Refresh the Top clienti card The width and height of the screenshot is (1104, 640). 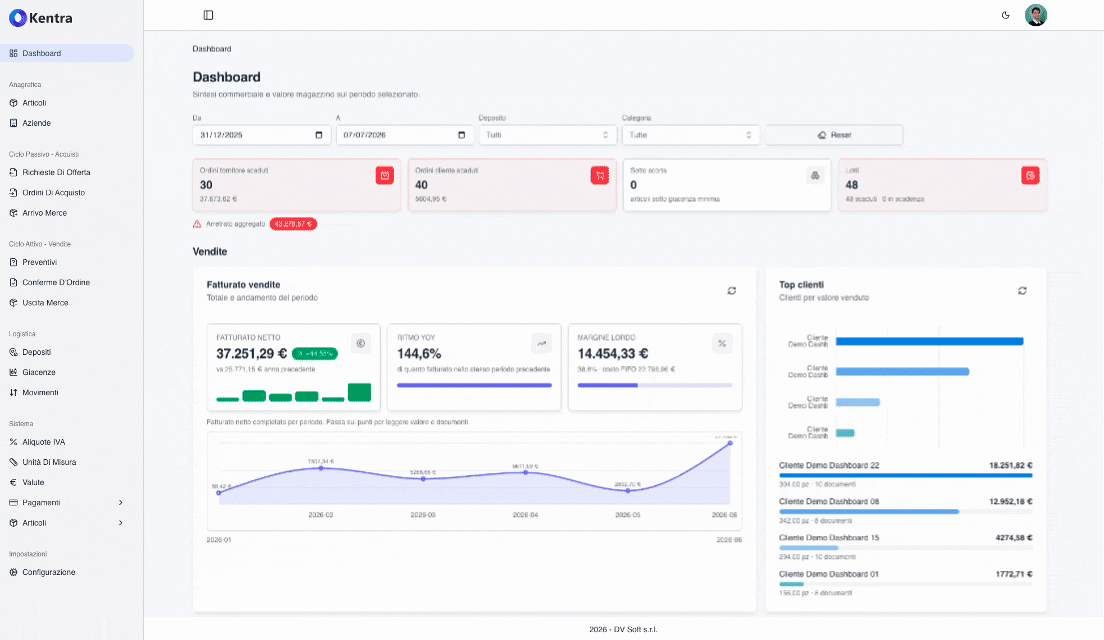point(1022,291)
